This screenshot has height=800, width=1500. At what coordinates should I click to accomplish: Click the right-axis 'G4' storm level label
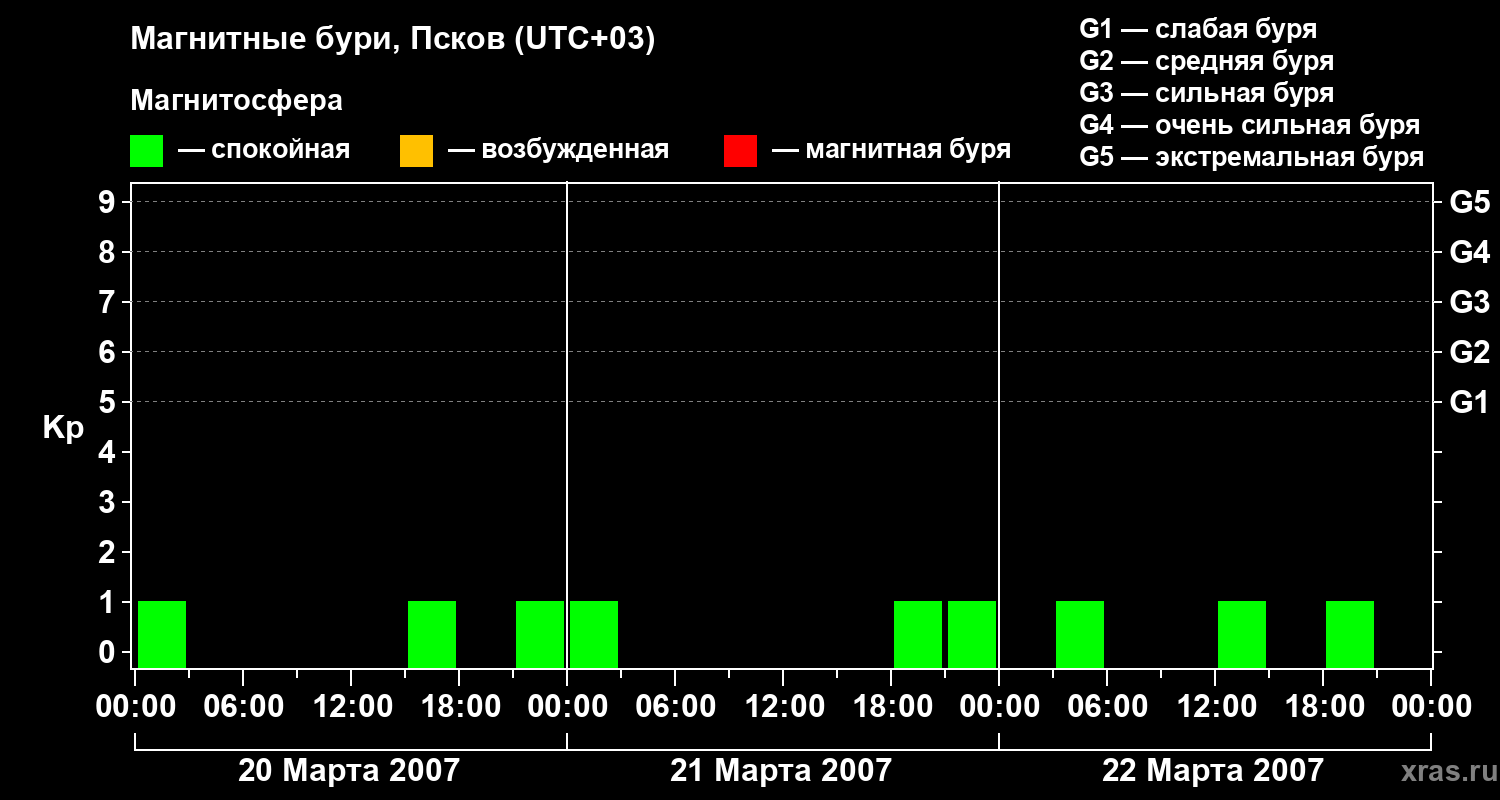tap(1470, 252)
